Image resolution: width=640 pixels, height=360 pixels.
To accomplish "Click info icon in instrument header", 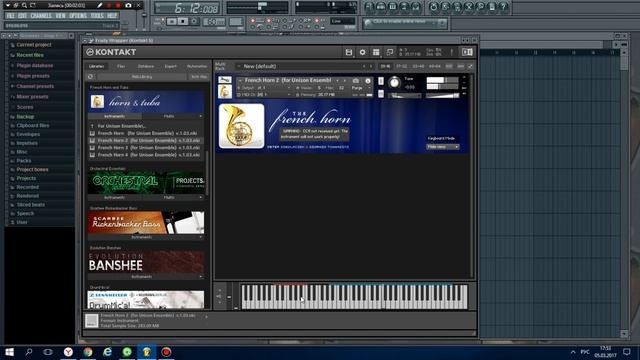I will point(367,81).
